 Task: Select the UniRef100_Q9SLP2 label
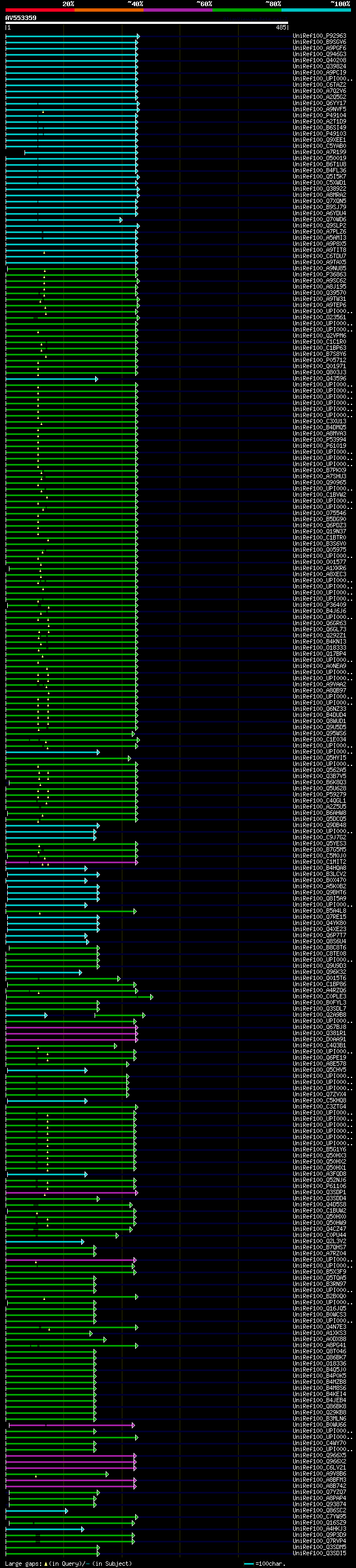point(319,225)
